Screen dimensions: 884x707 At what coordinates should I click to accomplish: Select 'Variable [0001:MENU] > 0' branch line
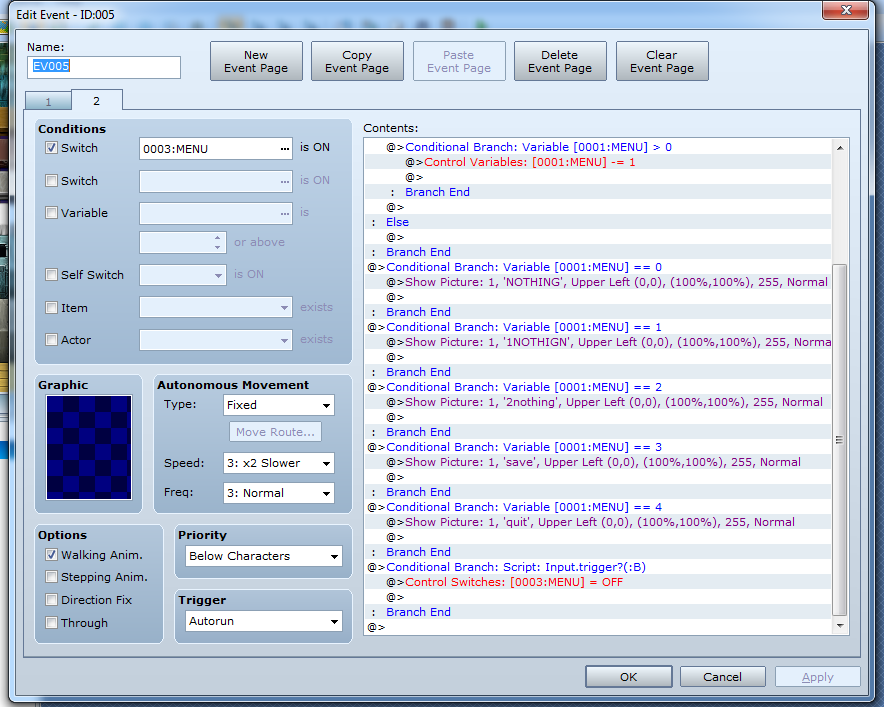coord(598,147)
